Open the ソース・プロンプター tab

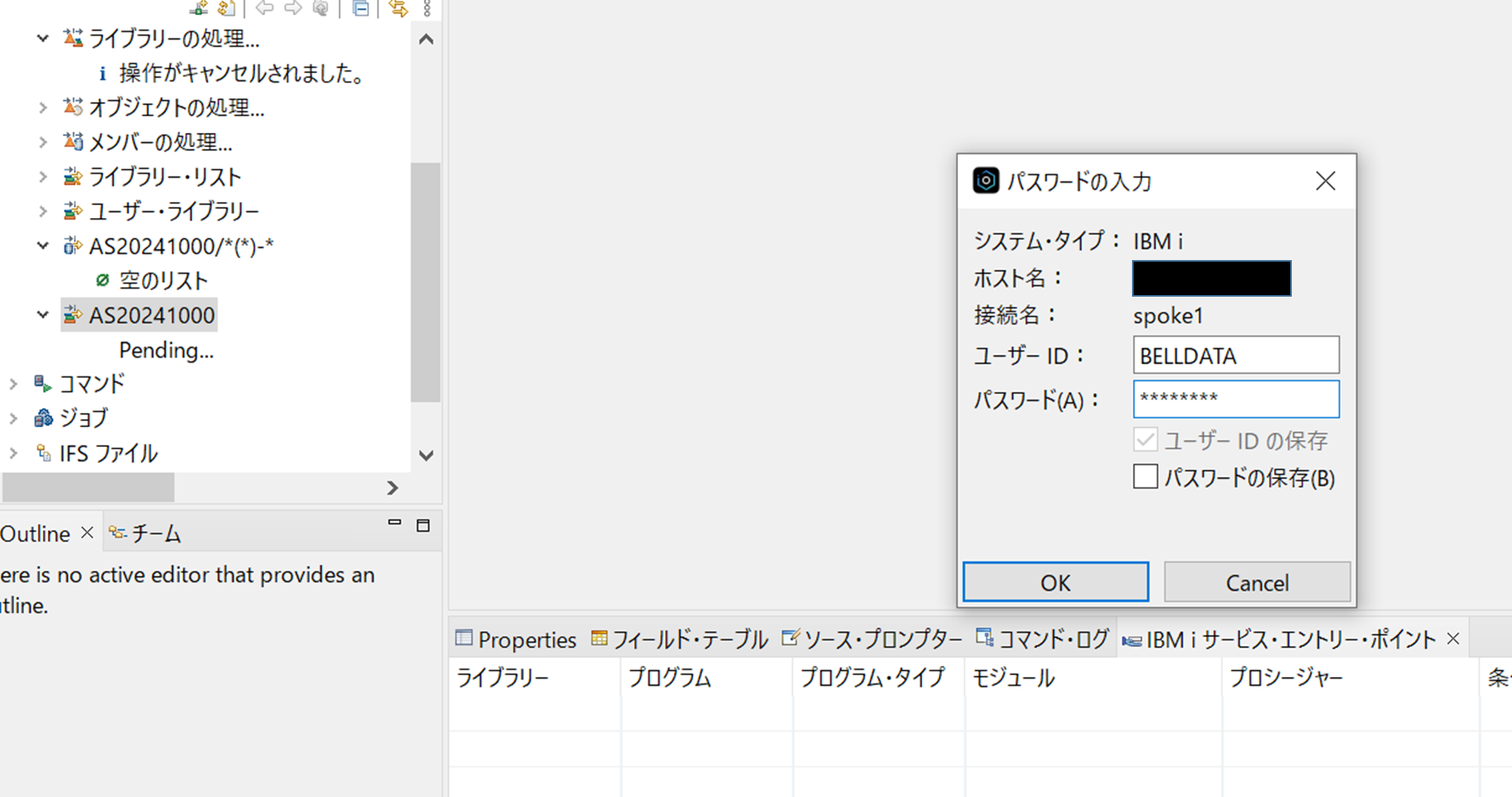872,640
